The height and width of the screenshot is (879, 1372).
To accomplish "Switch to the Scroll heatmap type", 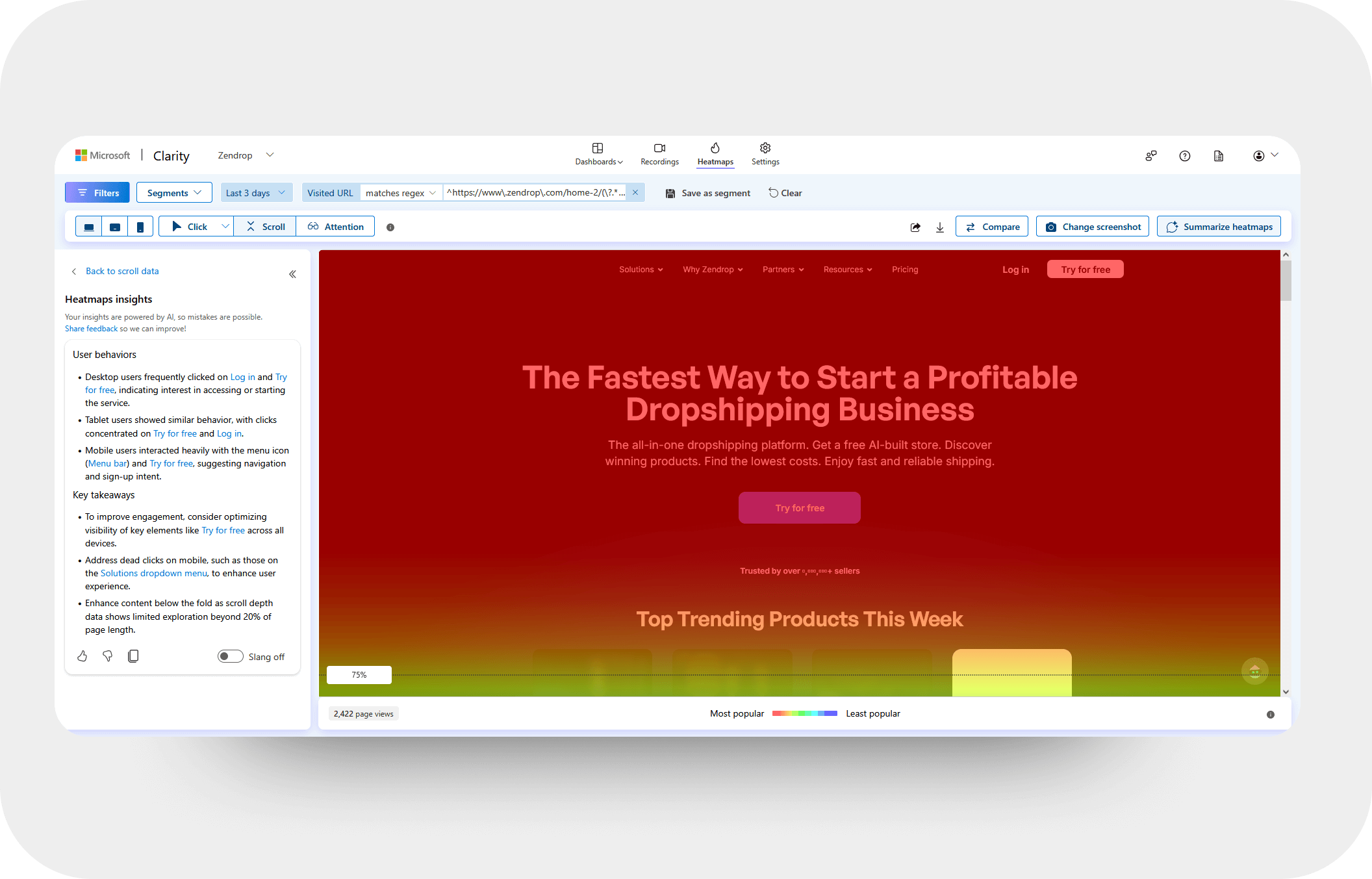I will pos(266,227).
